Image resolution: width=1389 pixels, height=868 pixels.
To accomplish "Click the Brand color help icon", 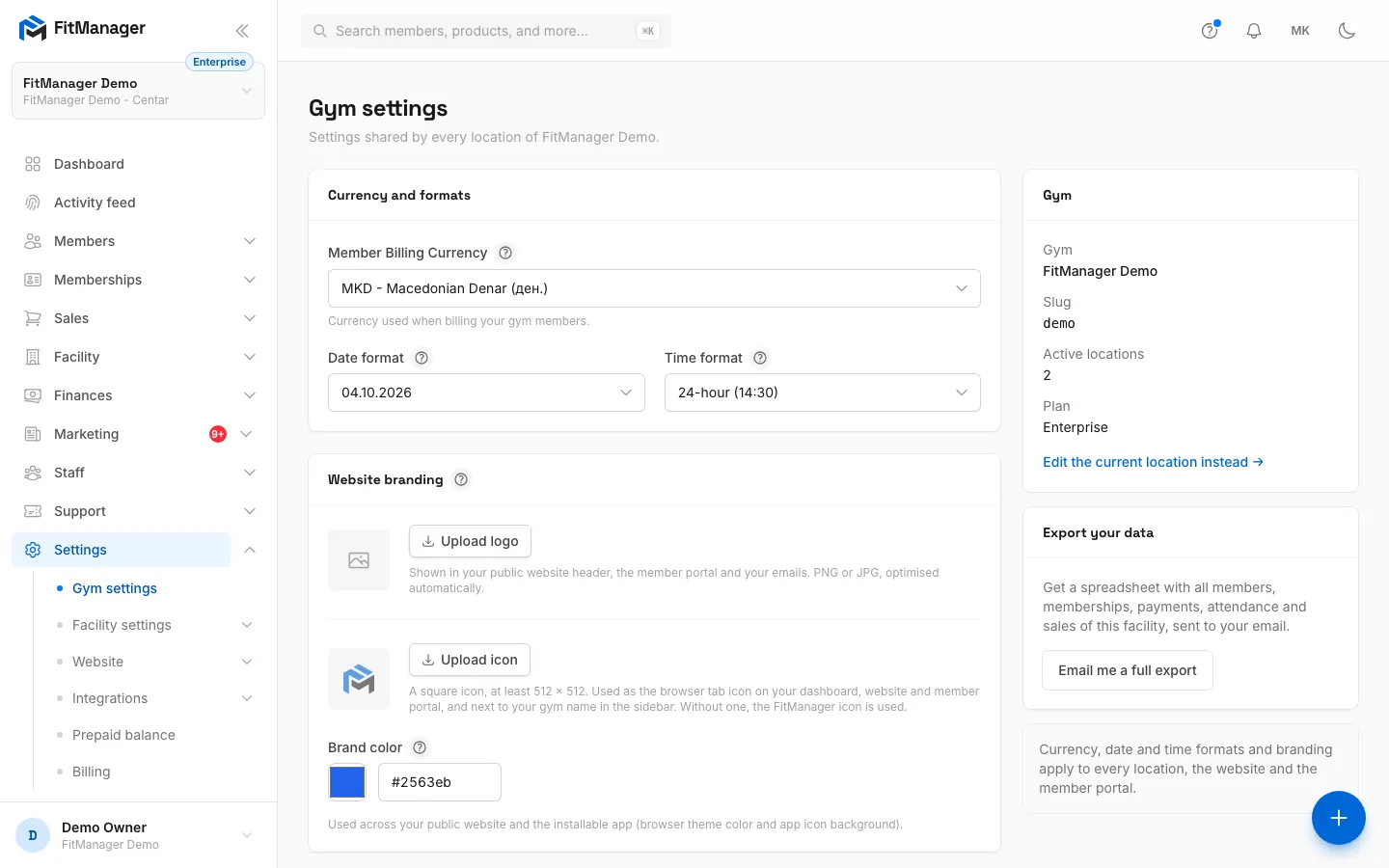I will [420, 747].
